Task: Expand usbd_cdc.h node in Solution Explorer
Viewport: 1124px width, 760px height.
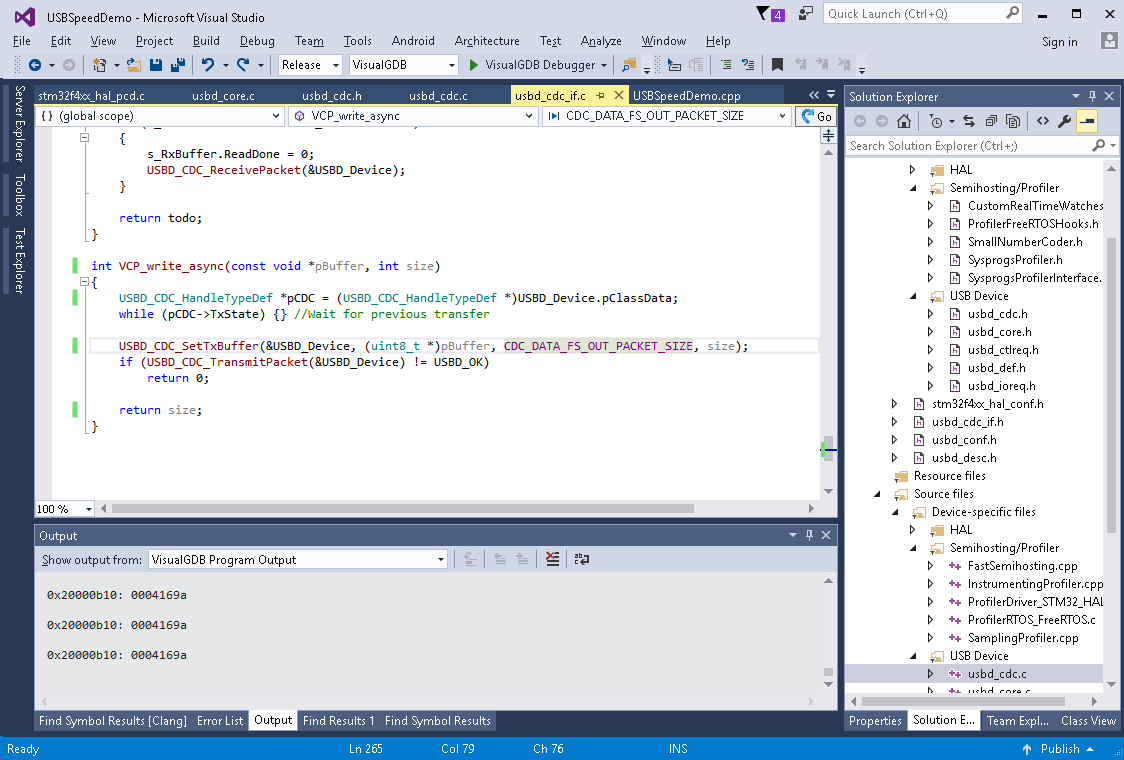Action: tap(930, 314)
